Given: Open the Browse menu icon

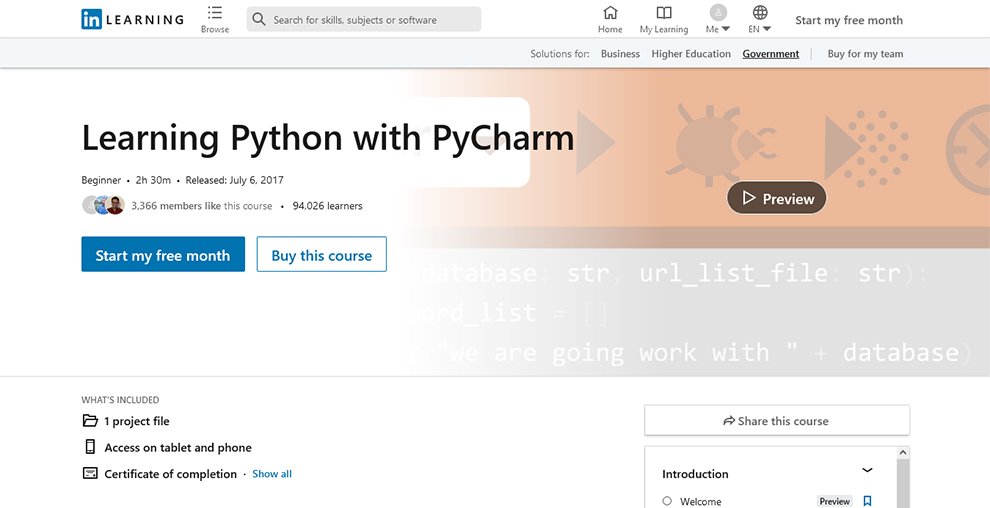Looking at the screenshot, I should tap(215, 13).
